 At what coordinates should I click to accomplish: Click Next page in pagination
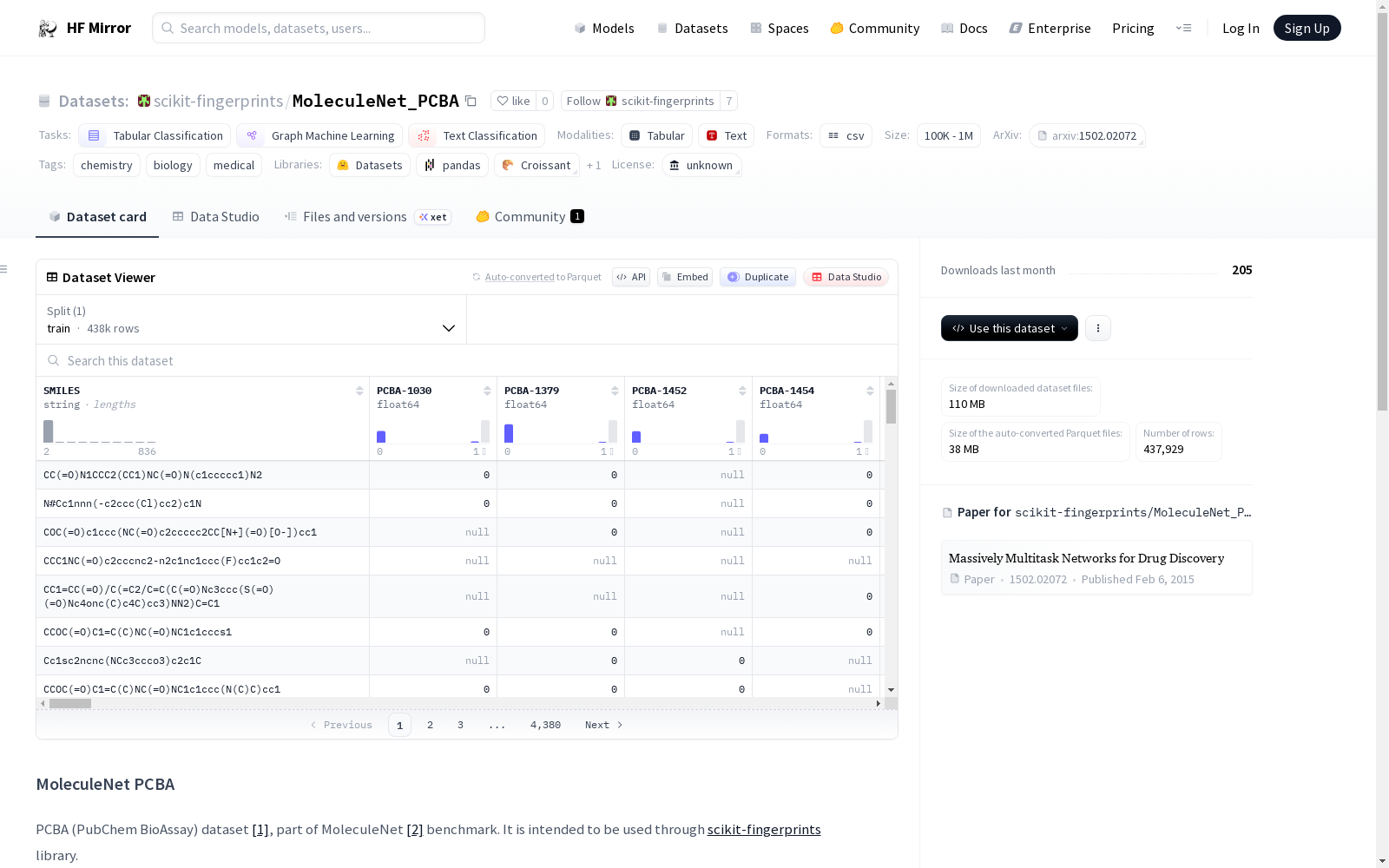[x=604, y=725]
